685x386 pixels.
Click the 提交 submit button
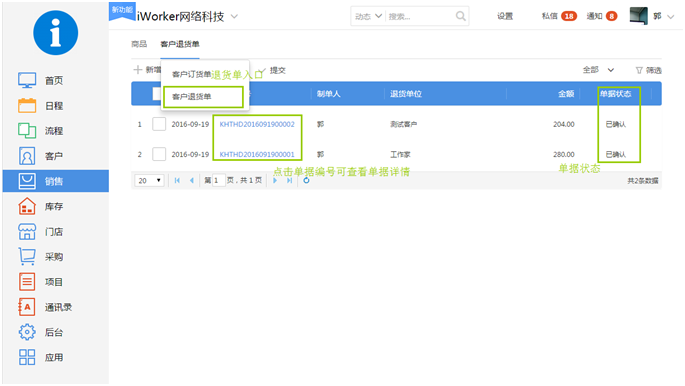(277, 70)
